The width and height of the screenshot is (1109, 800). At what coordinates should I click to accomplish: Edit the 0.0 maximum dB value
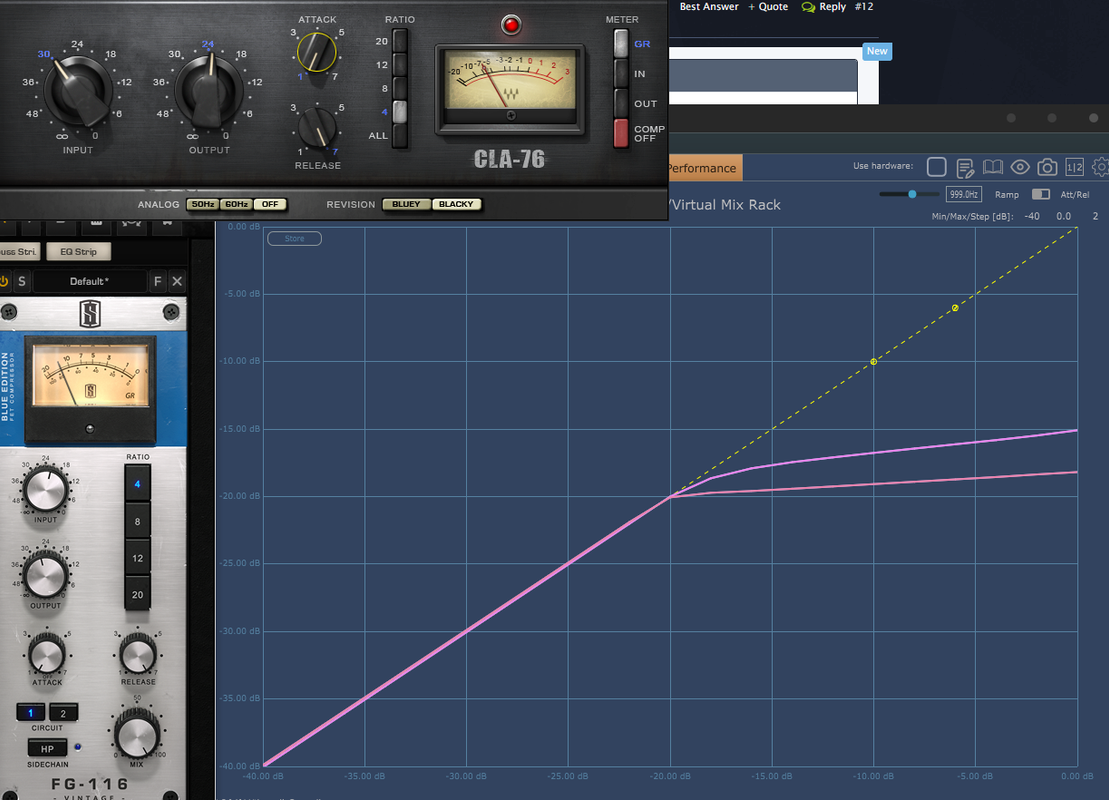(1064, 216)
